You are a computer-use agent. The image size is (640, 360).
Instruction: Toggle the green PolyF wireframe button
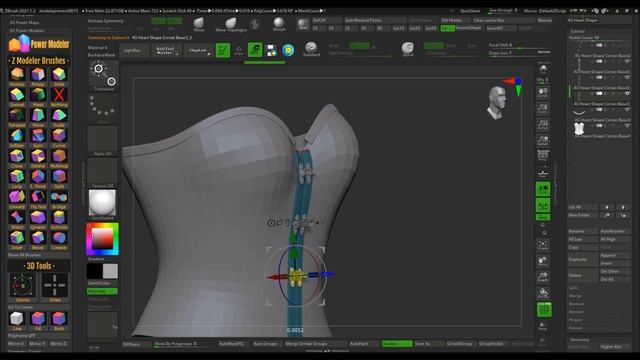[x=544, y=310]
